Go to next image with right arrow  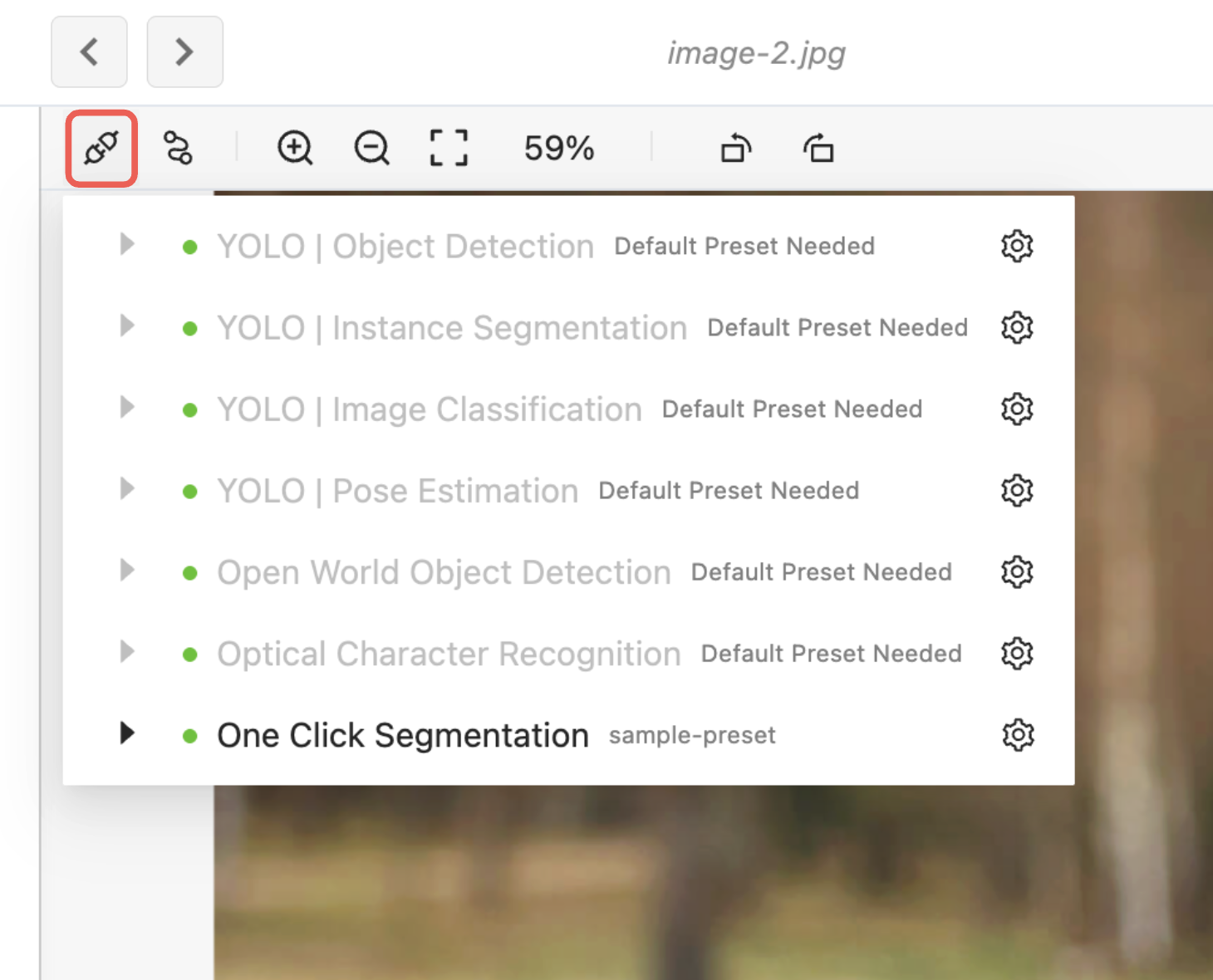[184, 51]
